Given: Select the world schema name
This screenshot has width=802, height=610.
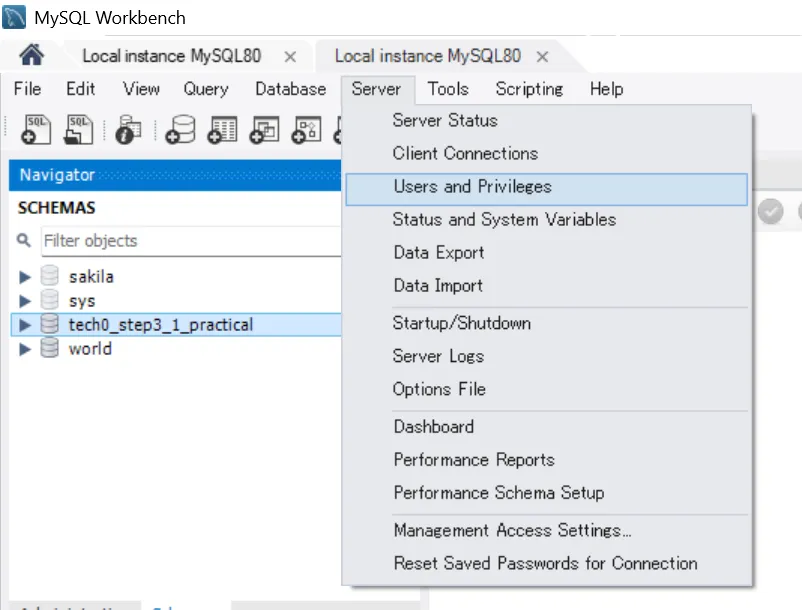Looking at the screenshot, I should (x=90, y=349).
